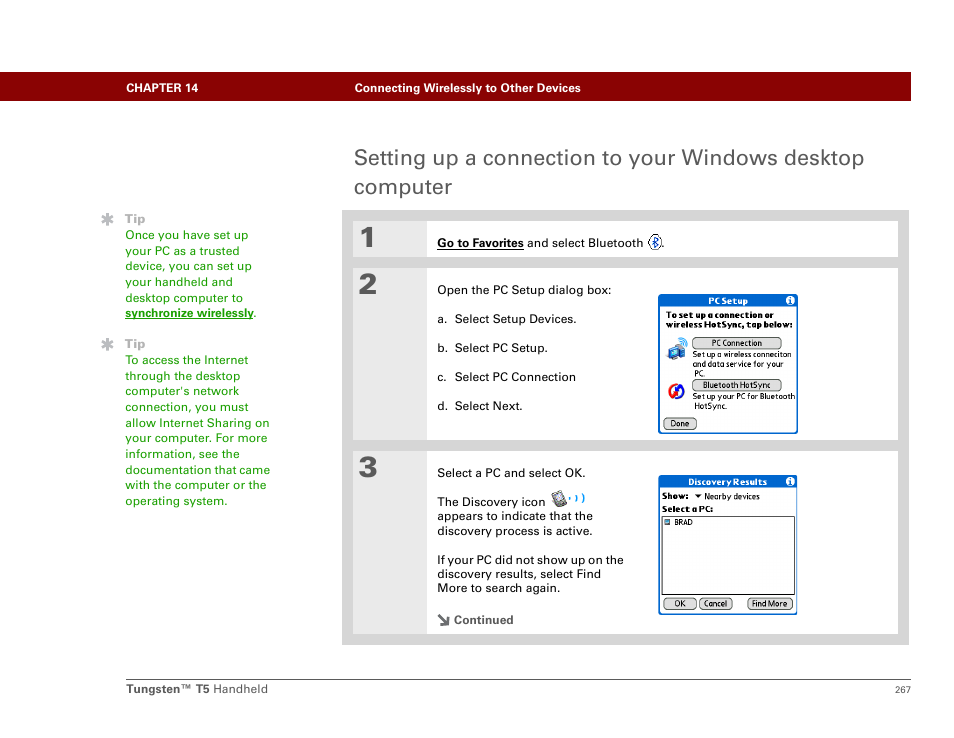
Task: Click the Continued arrow icon
Action: pyautogui.click(x=444, y=620)
